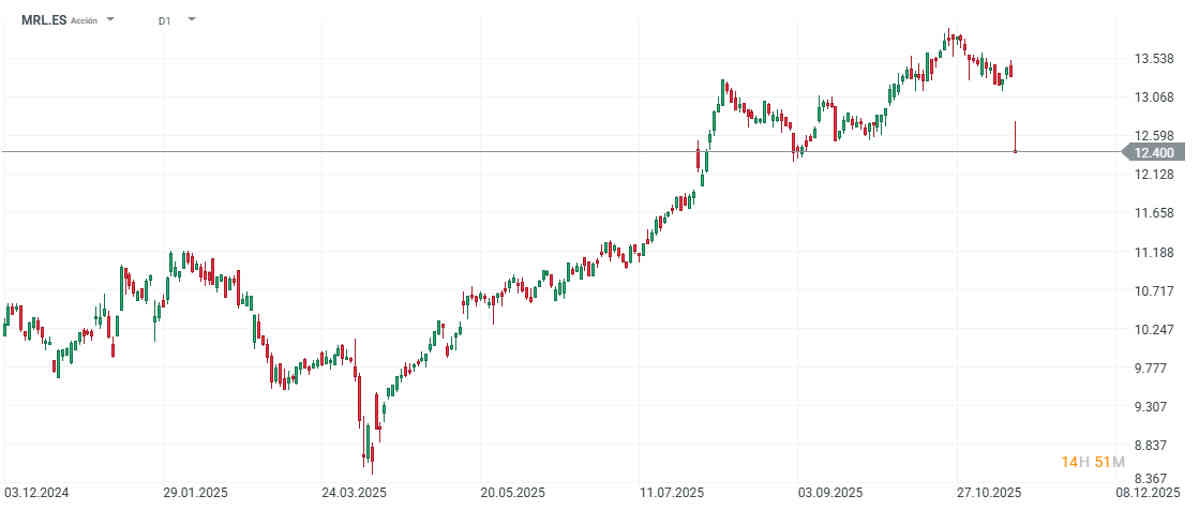1199x510 pixels.
Task: Select the 03.09.2025 time axis date
Action: pyautogui.click(x=830, y=493)
